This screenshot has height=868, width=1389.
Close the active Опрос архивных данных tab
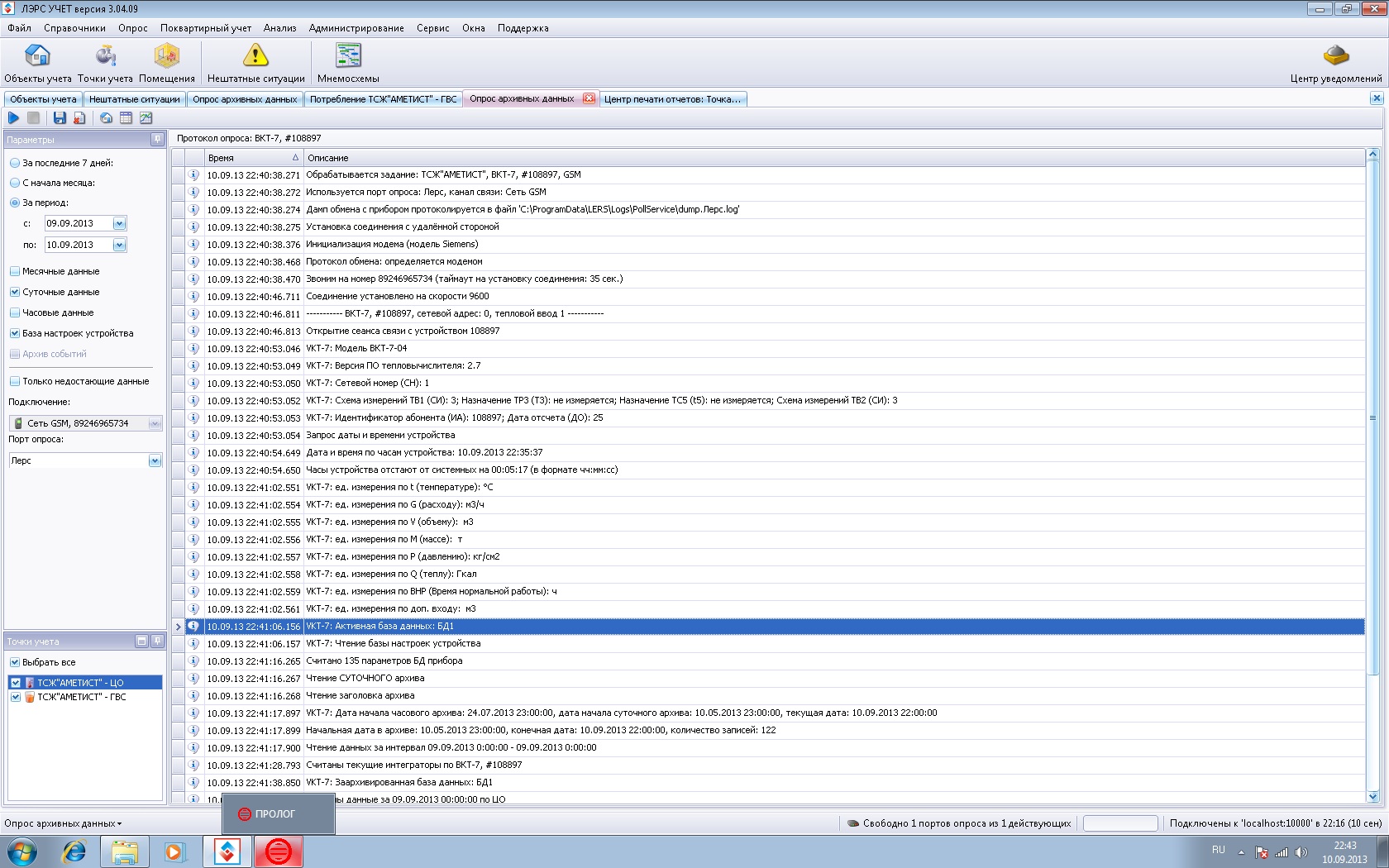click(589, 98)
